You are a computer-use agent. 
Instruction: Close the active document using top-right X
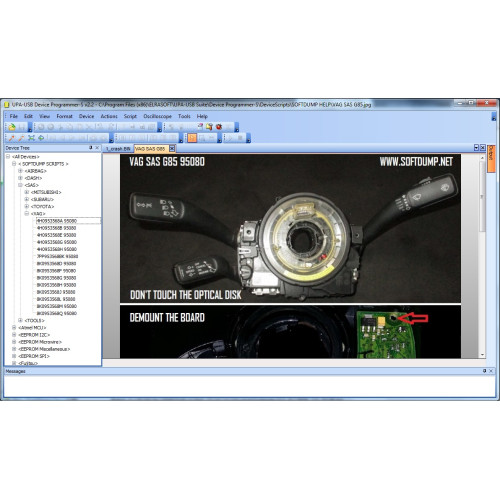coord(482,148)
